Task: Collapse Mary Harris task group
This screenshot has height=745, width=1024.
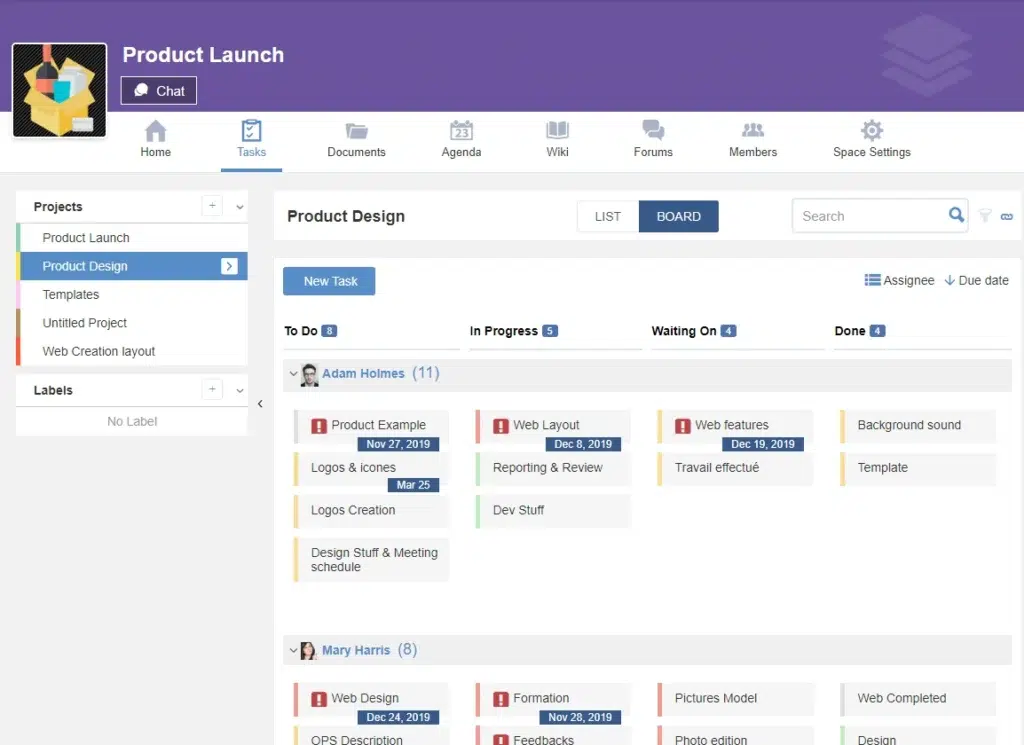Action: click(294, 651)
